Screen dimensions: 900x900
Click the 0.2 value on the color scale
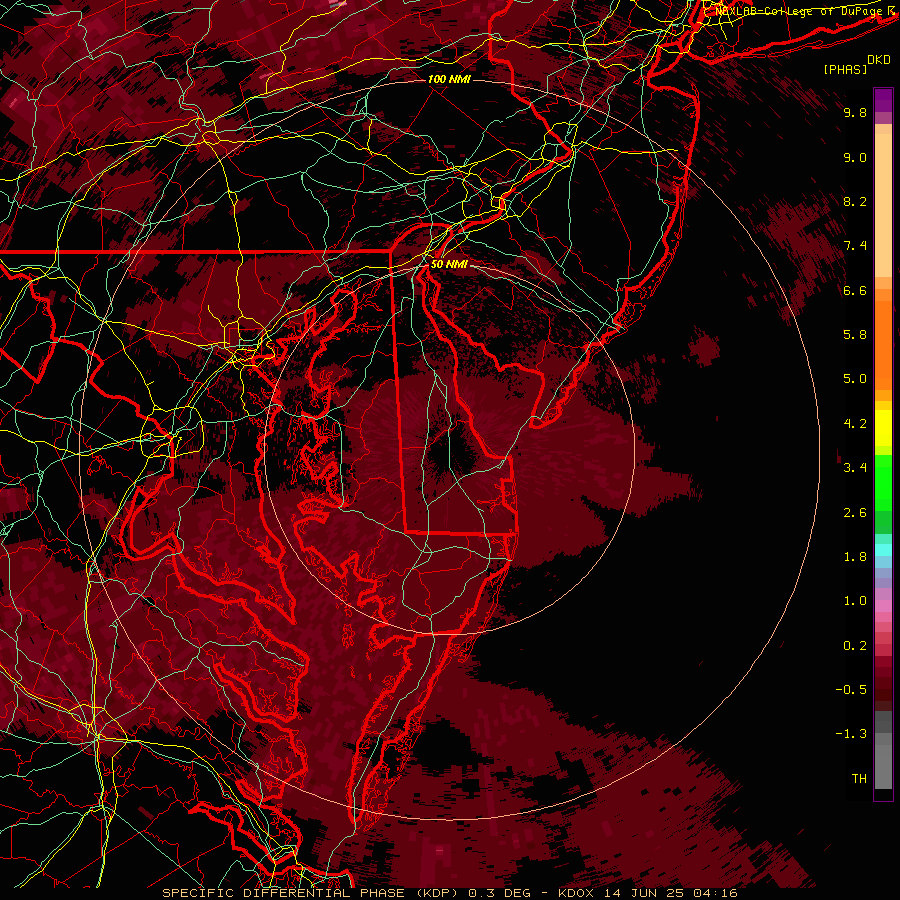855,646
